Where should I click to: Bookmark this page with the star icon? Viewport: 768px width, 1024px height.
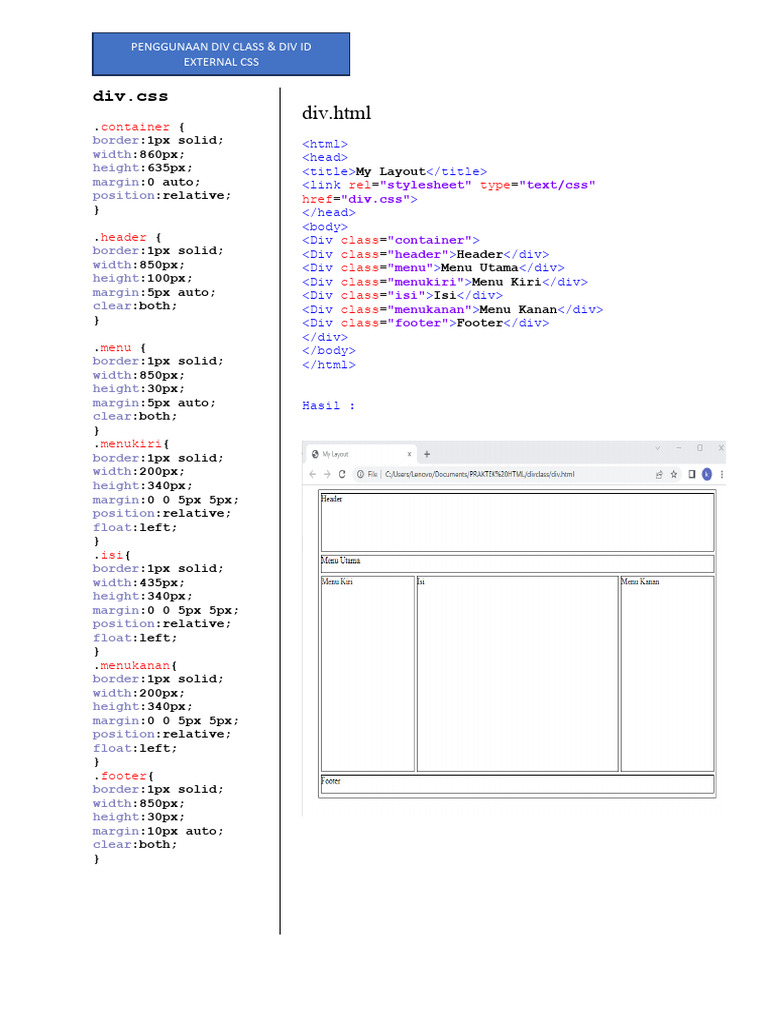[x=675, y=474]
